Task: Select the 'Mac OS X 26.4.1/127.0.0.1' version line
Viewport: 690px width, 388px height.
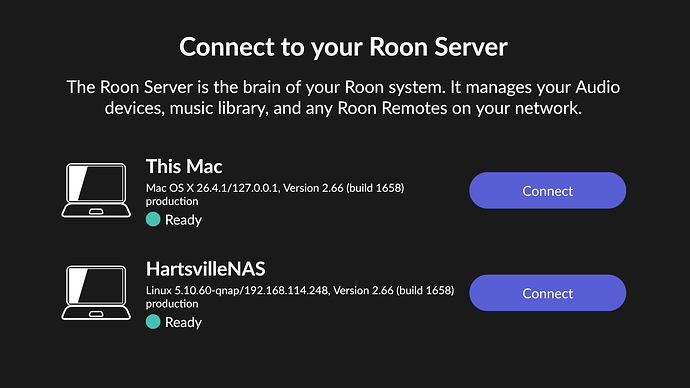Action: click(x=275, y=188)
